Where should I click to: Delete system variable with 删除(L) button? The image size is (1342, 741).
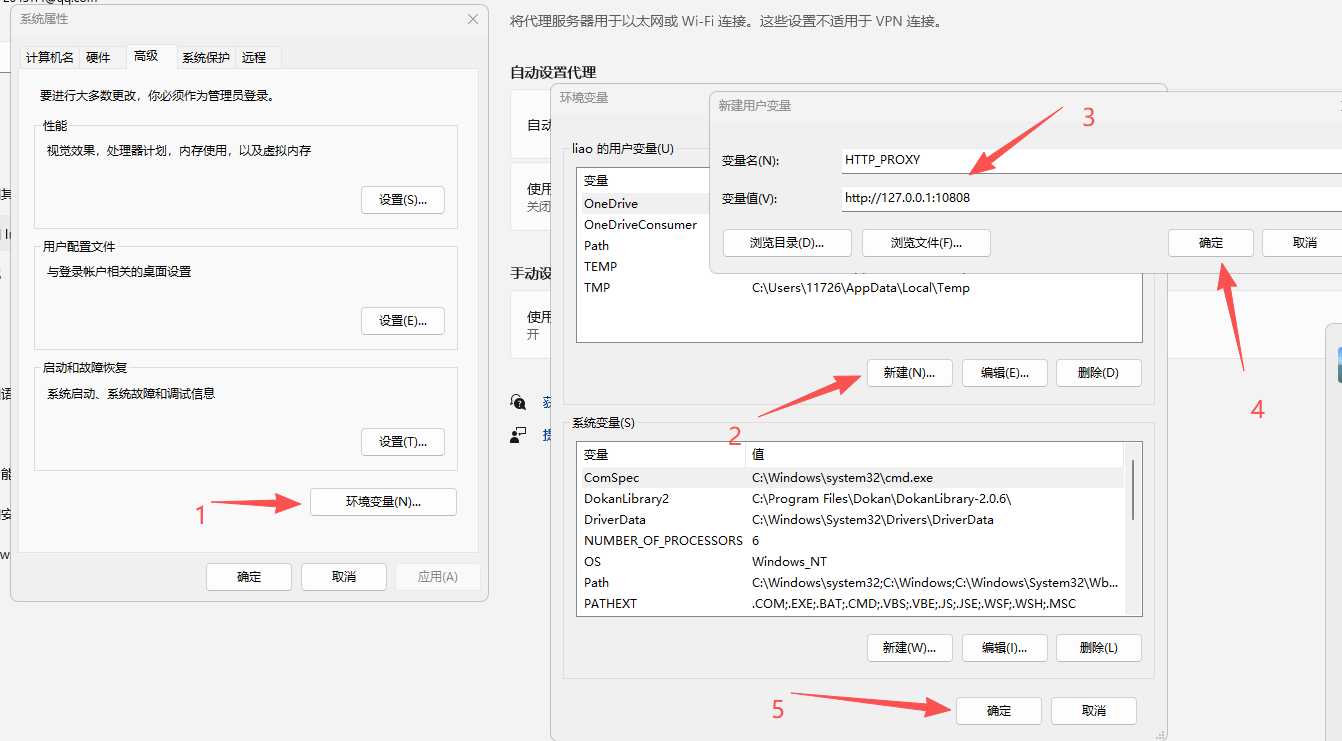(1098, 647)
